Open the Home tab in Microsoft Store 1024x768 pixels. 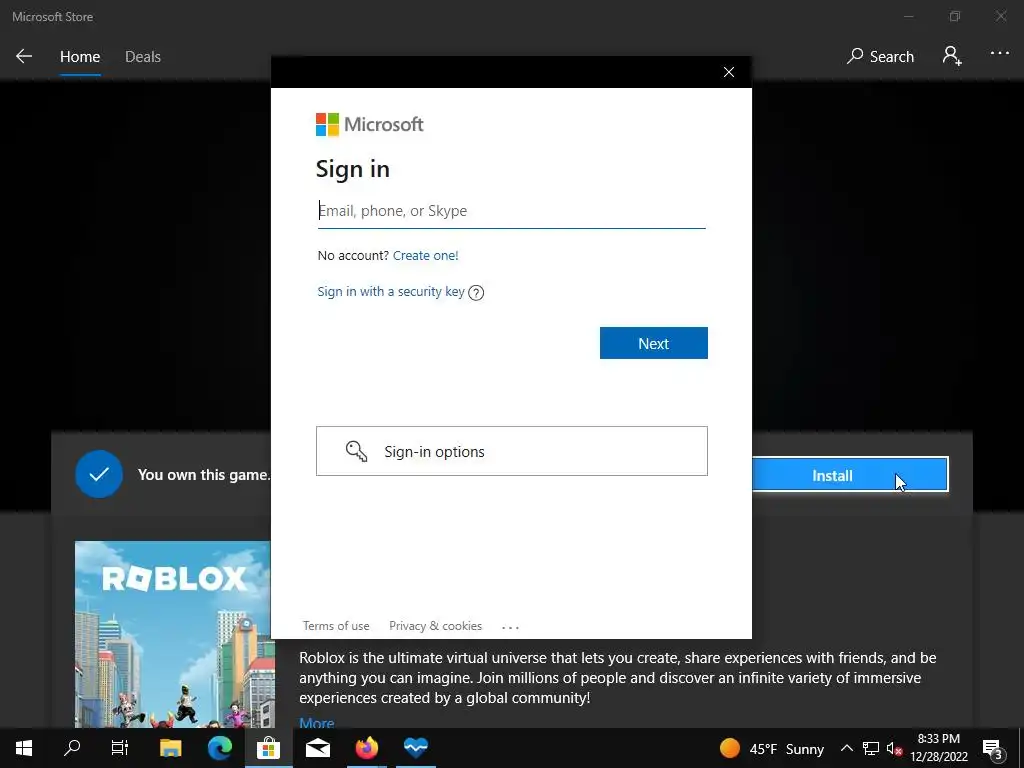(x=80, y=56)
